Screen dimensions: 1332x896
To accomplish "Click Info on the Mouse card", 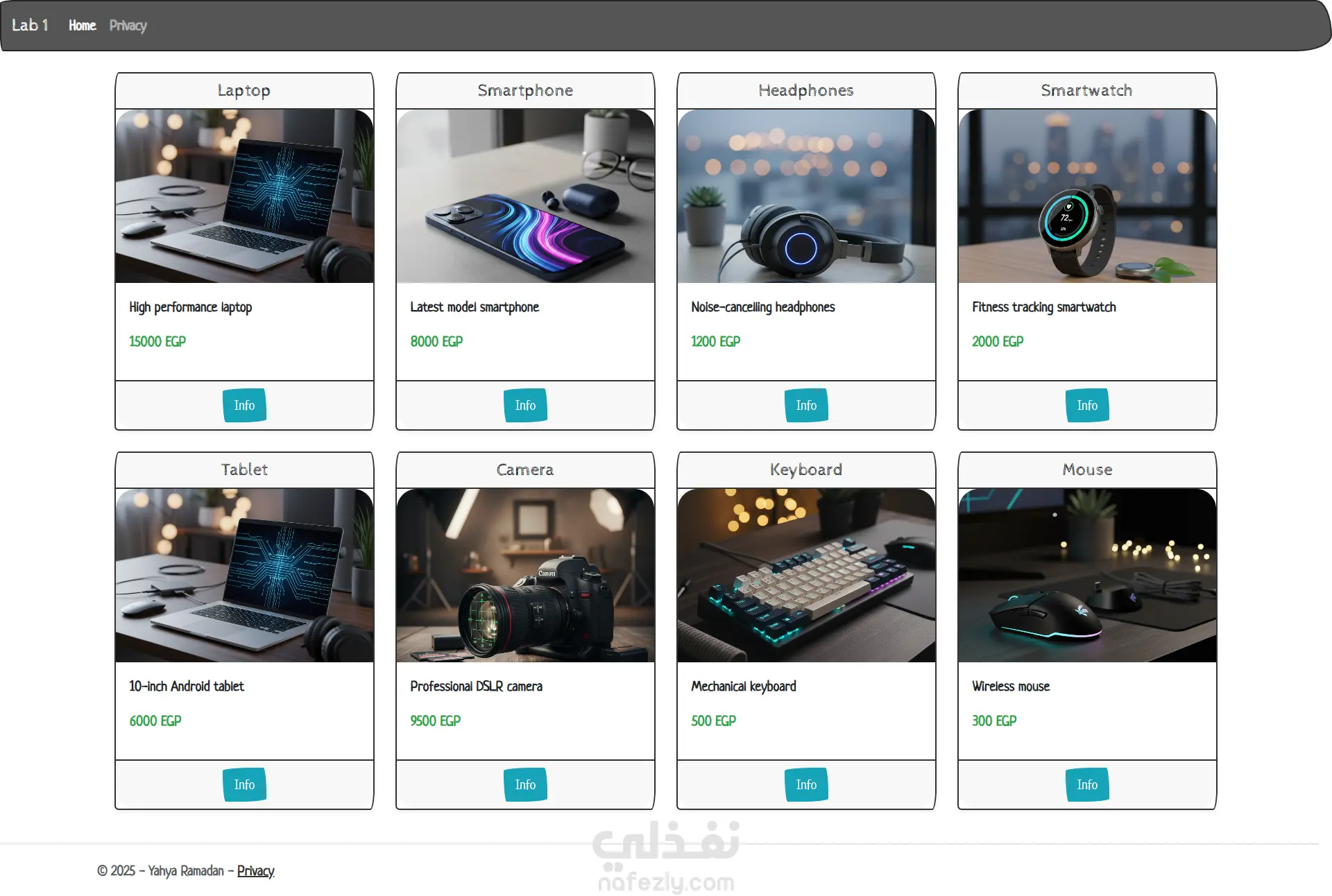I will [x=1087, y=784].
